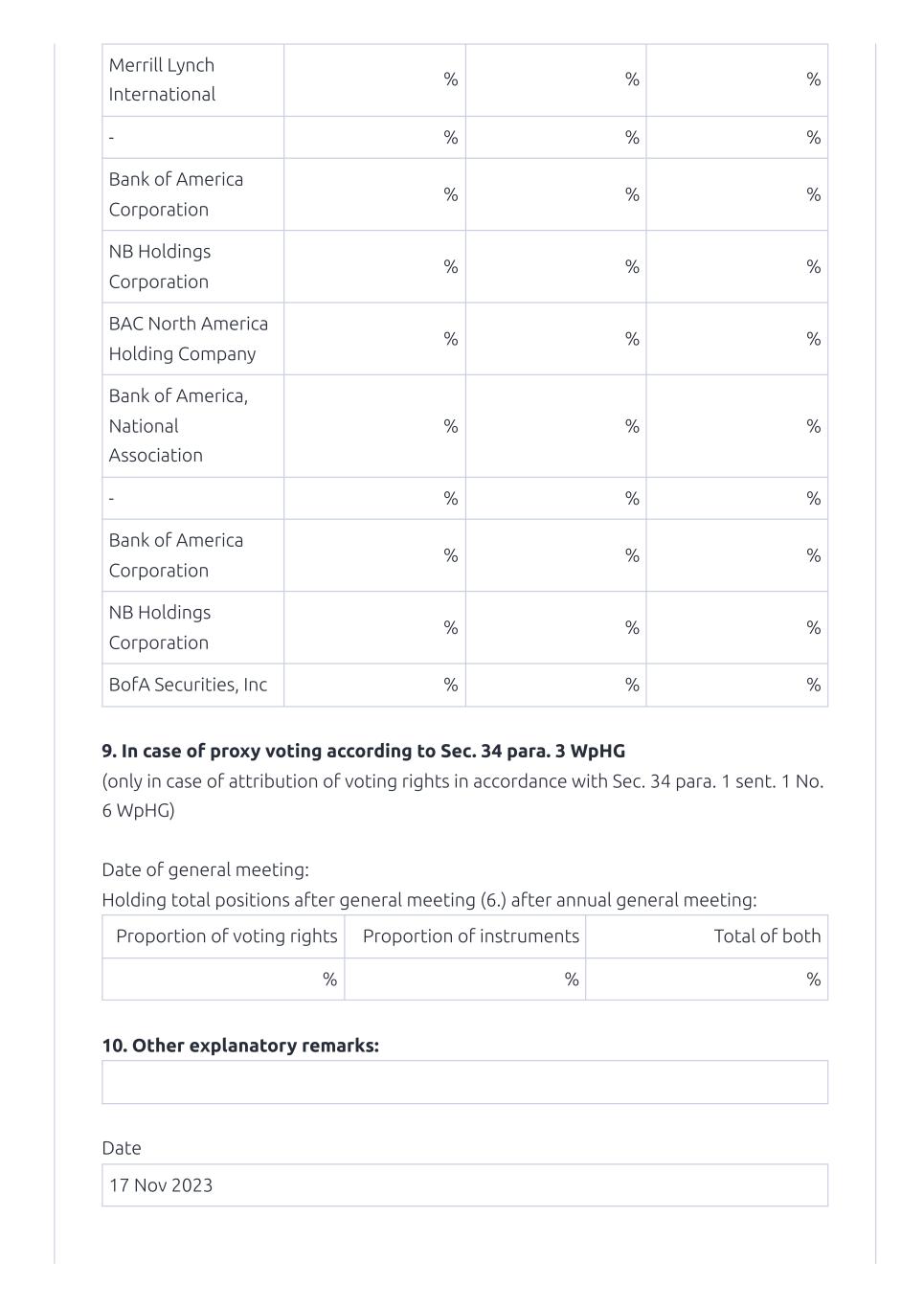Click the Holding total positions after general meeting line

pos(429,900)
